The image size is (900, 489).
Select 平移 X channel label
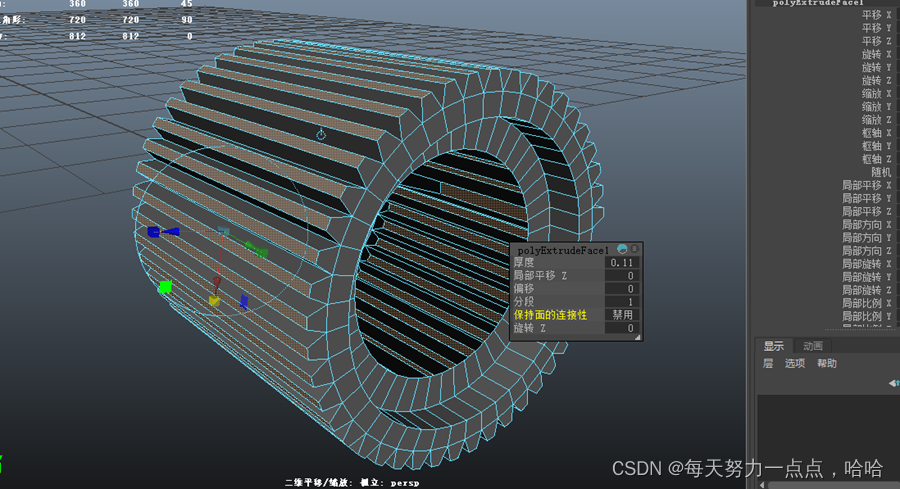click(x=877, y=15)
